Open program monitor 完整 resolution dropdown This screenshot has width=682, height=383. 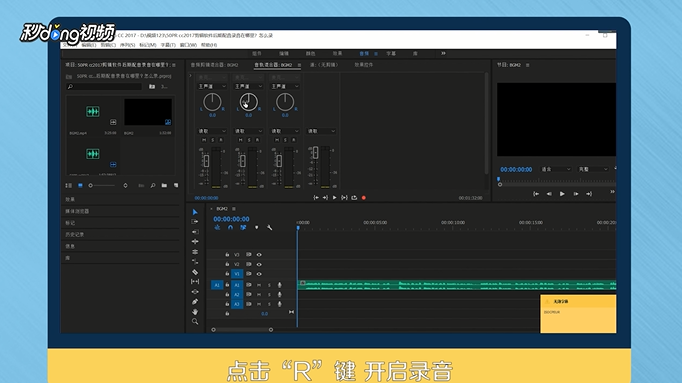[593, 169]
